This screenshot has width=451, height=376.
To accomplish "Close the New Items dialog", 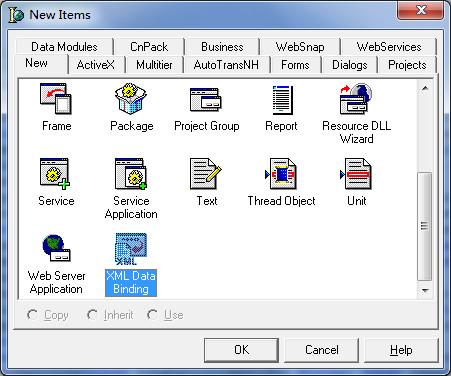I will tap(421, 10).
